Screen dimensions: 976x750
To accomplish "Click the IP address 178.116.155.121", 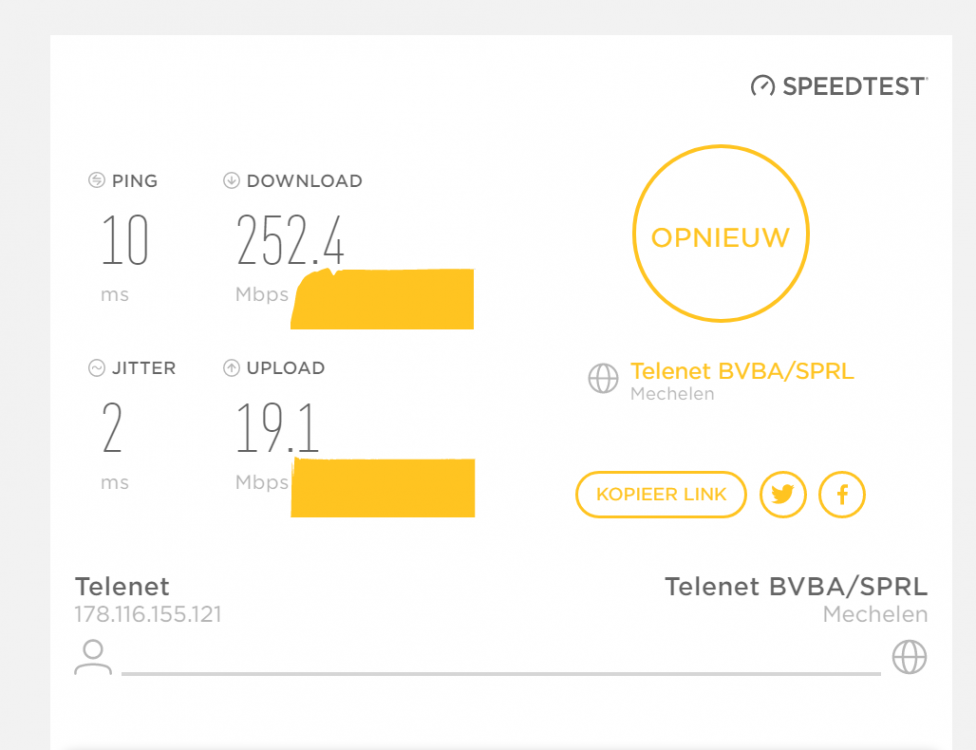I will [x=148, y=614].
